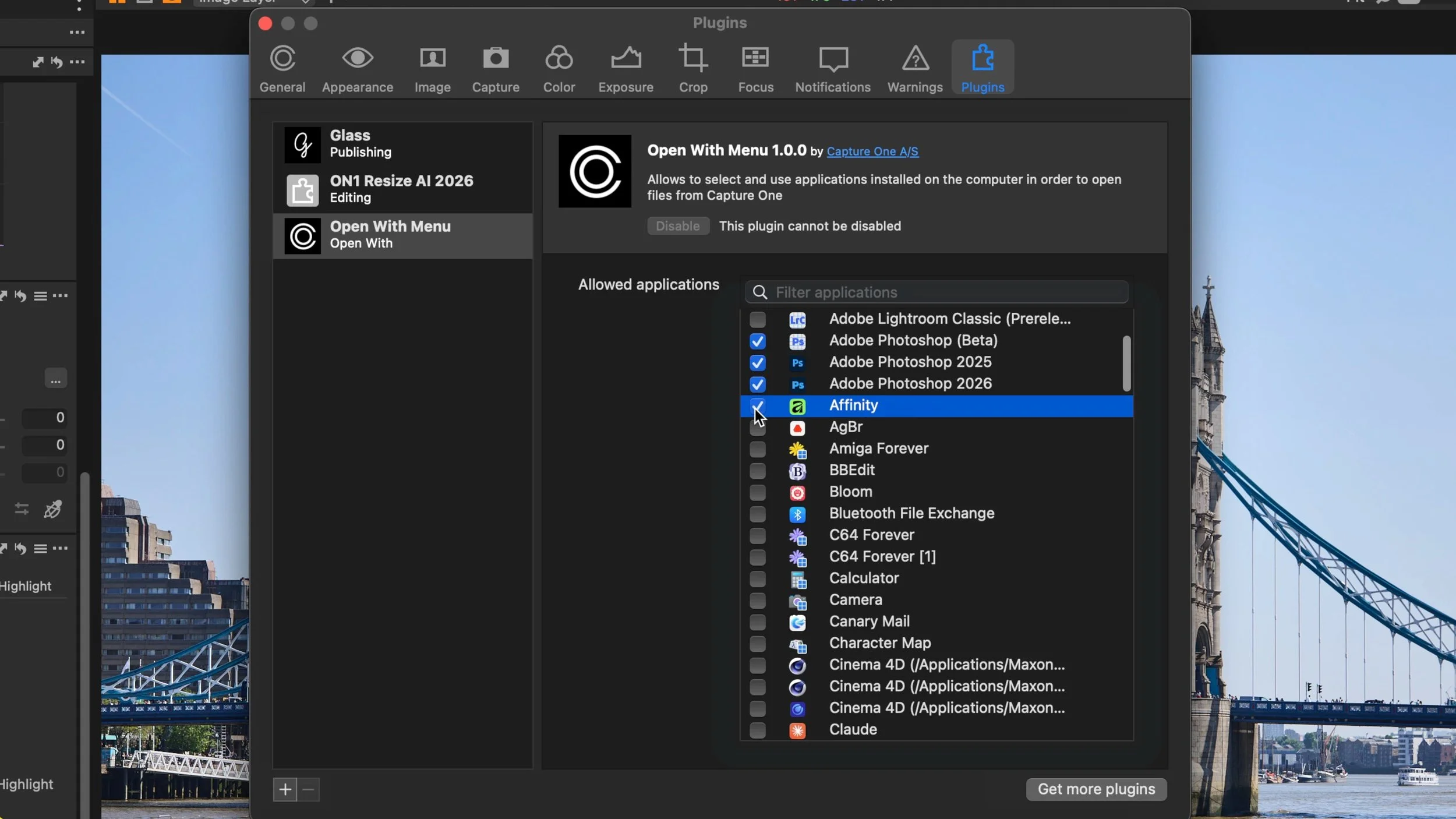Enable Adobe Lightroom Classic checkbox
The image size is (1456, 819).
[x=758, y=319]
